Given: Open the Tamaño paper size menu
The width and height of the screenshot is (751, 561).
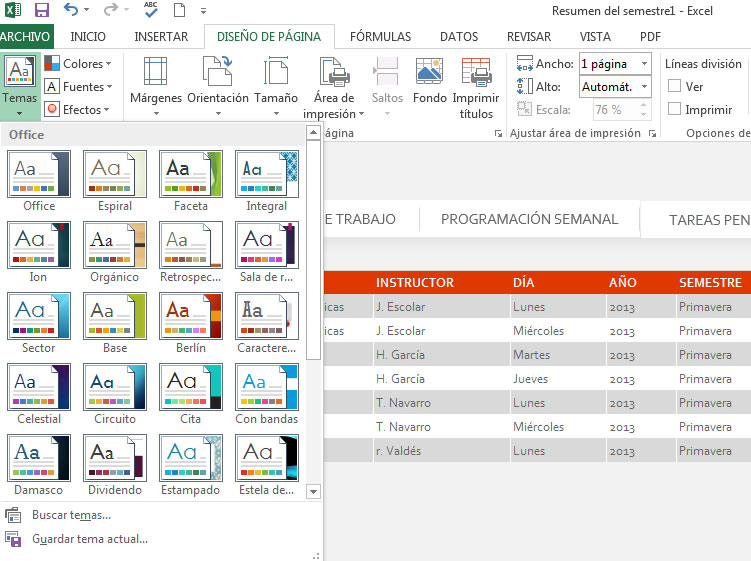Looking at the screenshot, I should 276,86.
